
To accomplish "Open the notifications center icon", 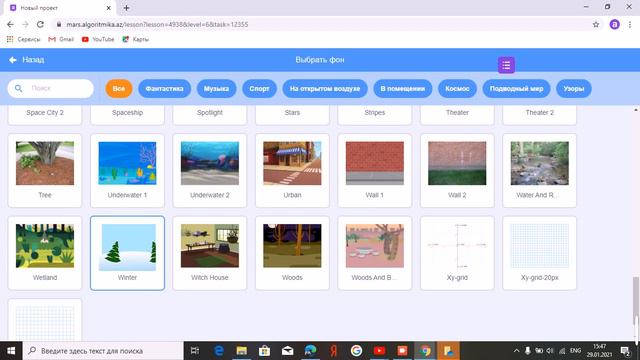I will pyautogui.click(x=625, y=351).
